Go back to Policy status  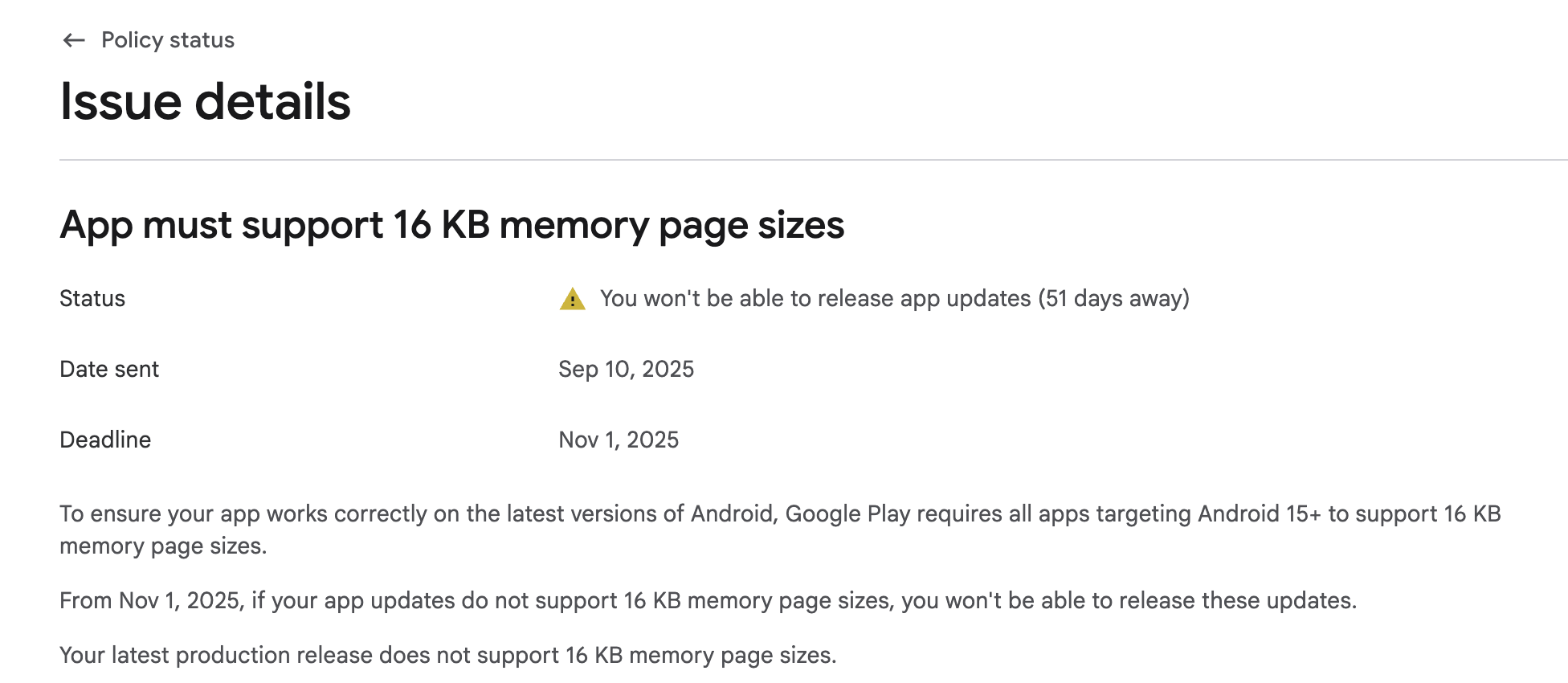click(167, 40)
